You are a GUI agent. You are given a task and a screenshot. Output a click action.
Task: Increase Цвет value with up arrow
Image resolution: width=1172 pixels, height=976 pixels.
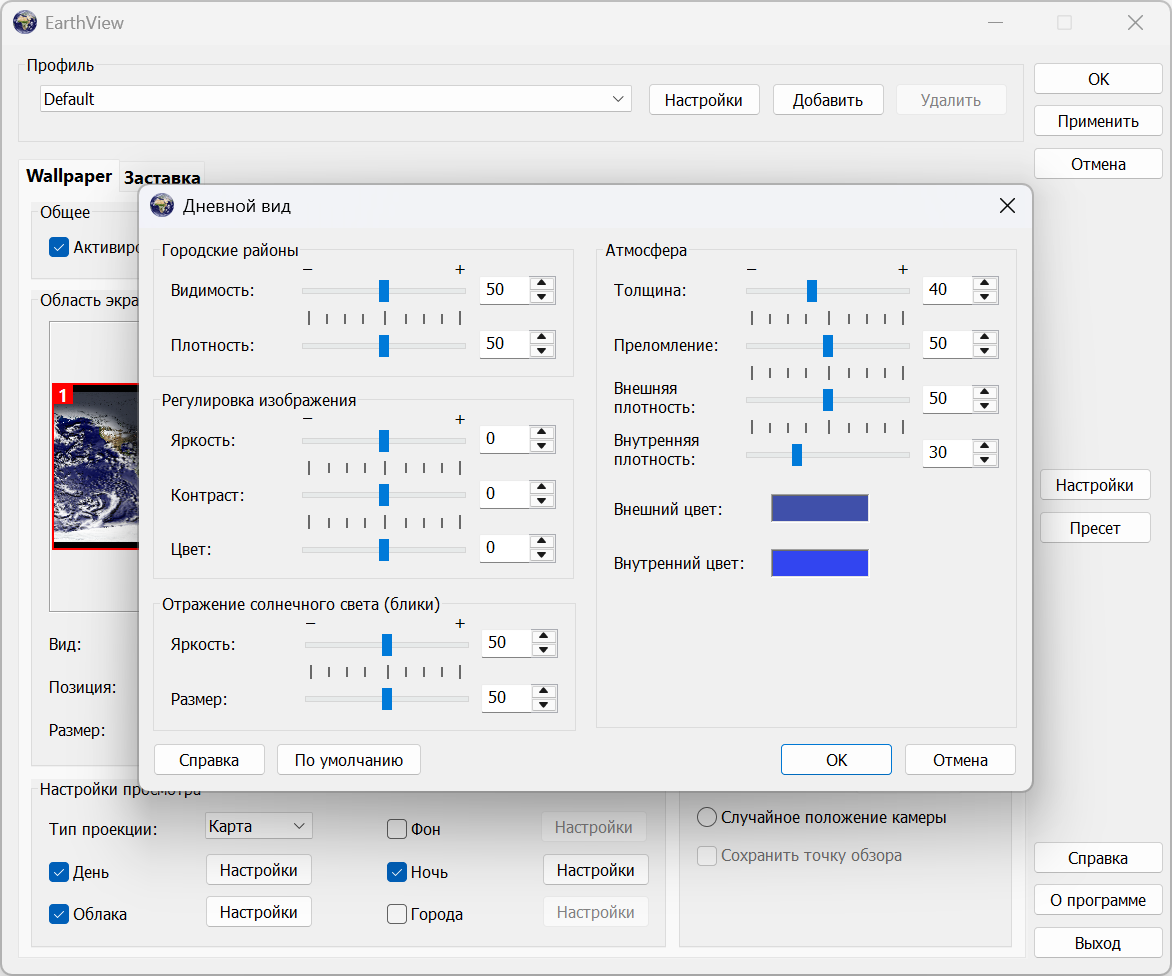point(542,541)
